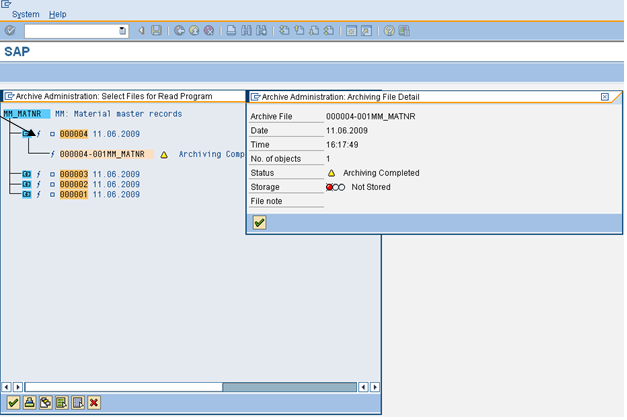Click the lightning icon on session 000001 row
This screenshot has width=627, height=420.
click(39, 194)
